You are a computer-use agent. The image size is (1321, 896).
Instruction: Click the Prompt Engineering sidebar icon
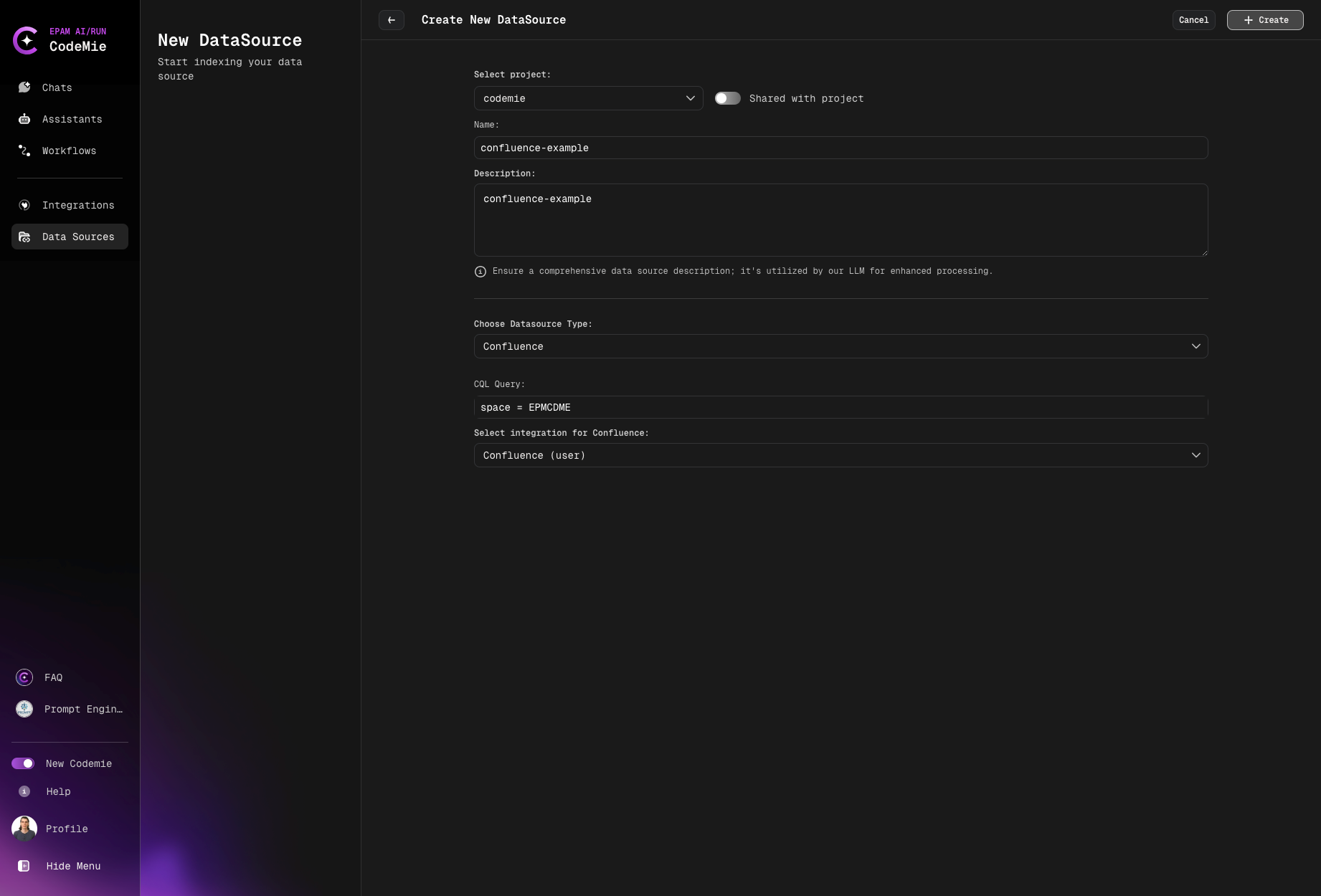pos(24,709)
